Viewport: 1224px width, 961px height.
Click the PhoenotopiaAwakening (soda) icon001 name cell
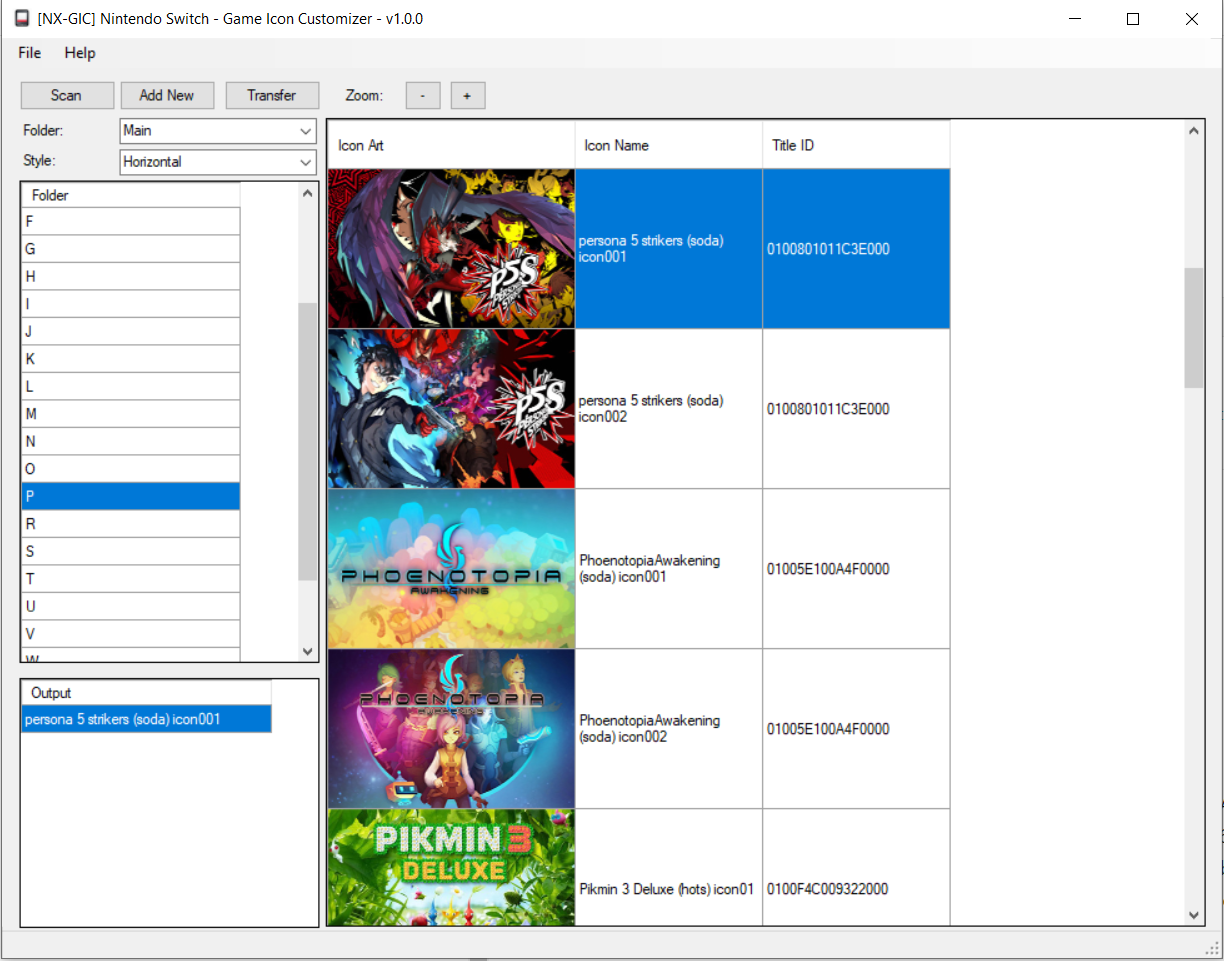click(x=669, y=569)
